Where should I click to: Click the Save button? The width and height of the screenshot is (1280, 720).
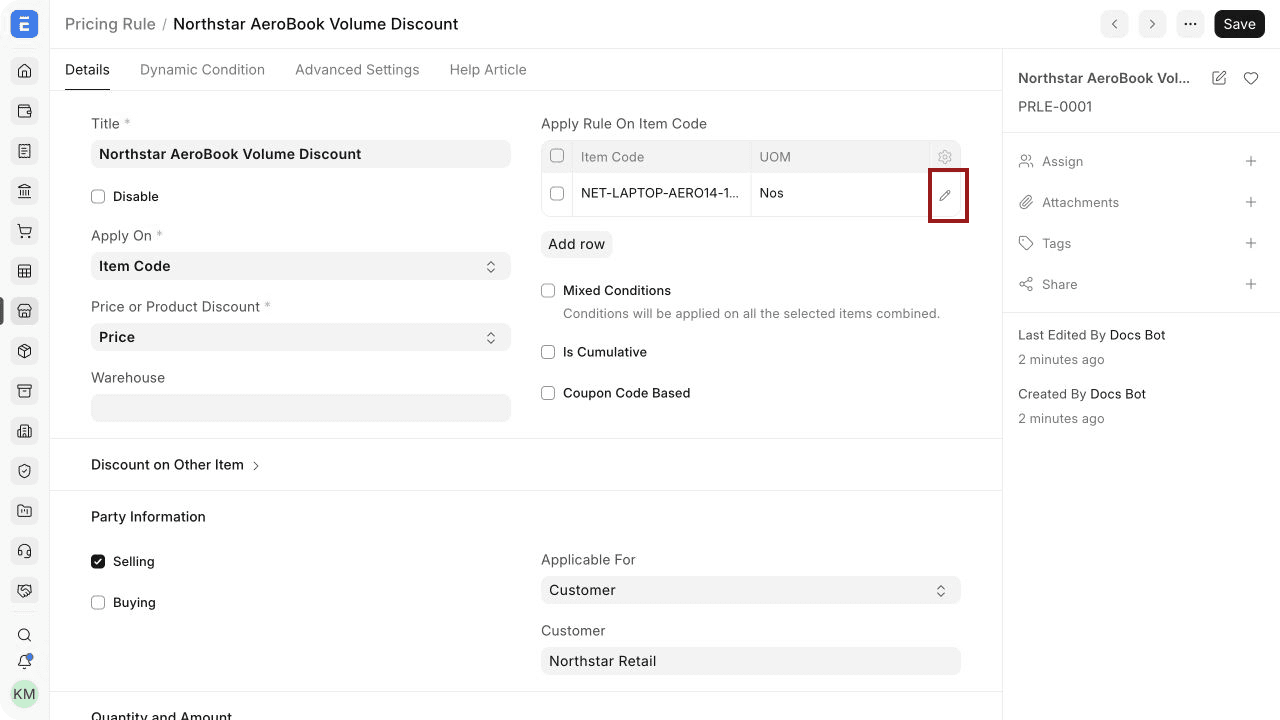[1239, 24]
